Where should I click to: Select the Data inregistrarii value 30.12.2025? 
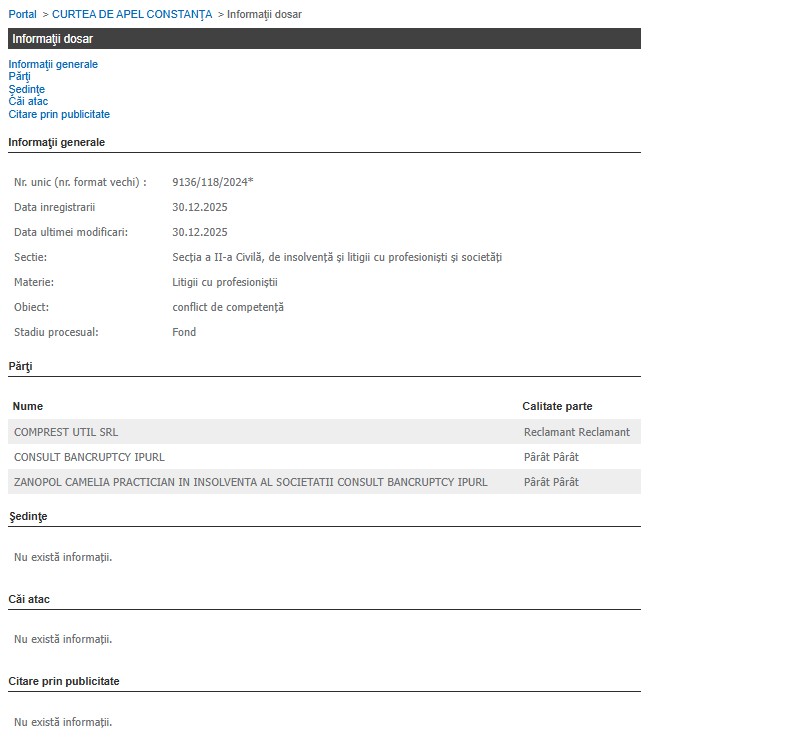click(200, 207)
